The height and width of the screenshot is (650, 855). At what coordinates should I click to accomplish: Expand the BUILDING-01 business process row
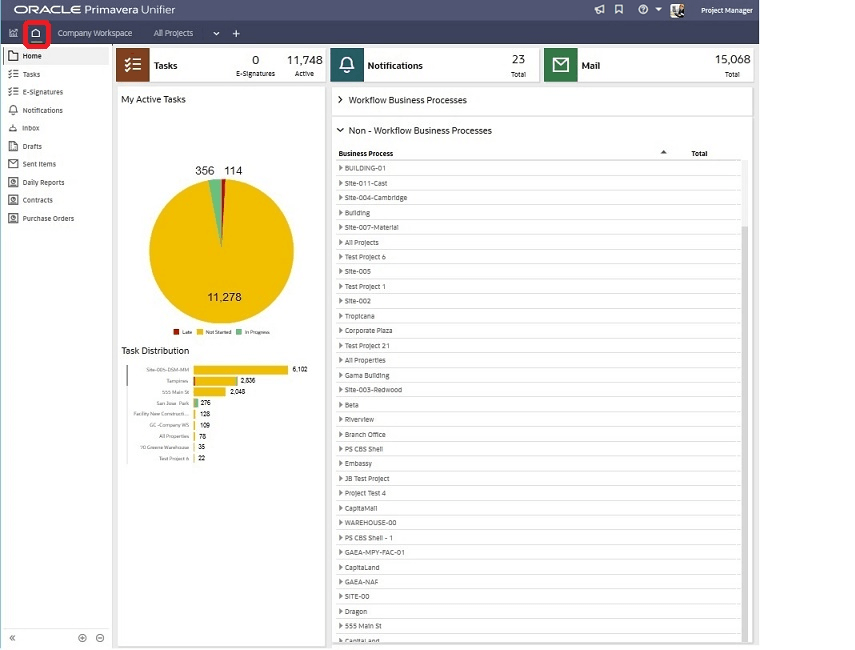[x=343, y=167]
